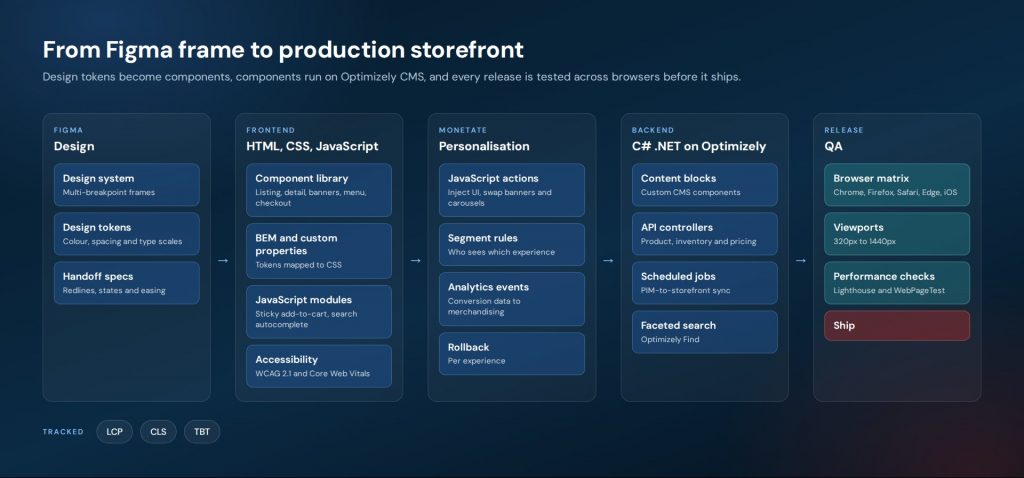Click the RELEASE column label
This screenshot has height=478, width=1024.
(844, 131)
